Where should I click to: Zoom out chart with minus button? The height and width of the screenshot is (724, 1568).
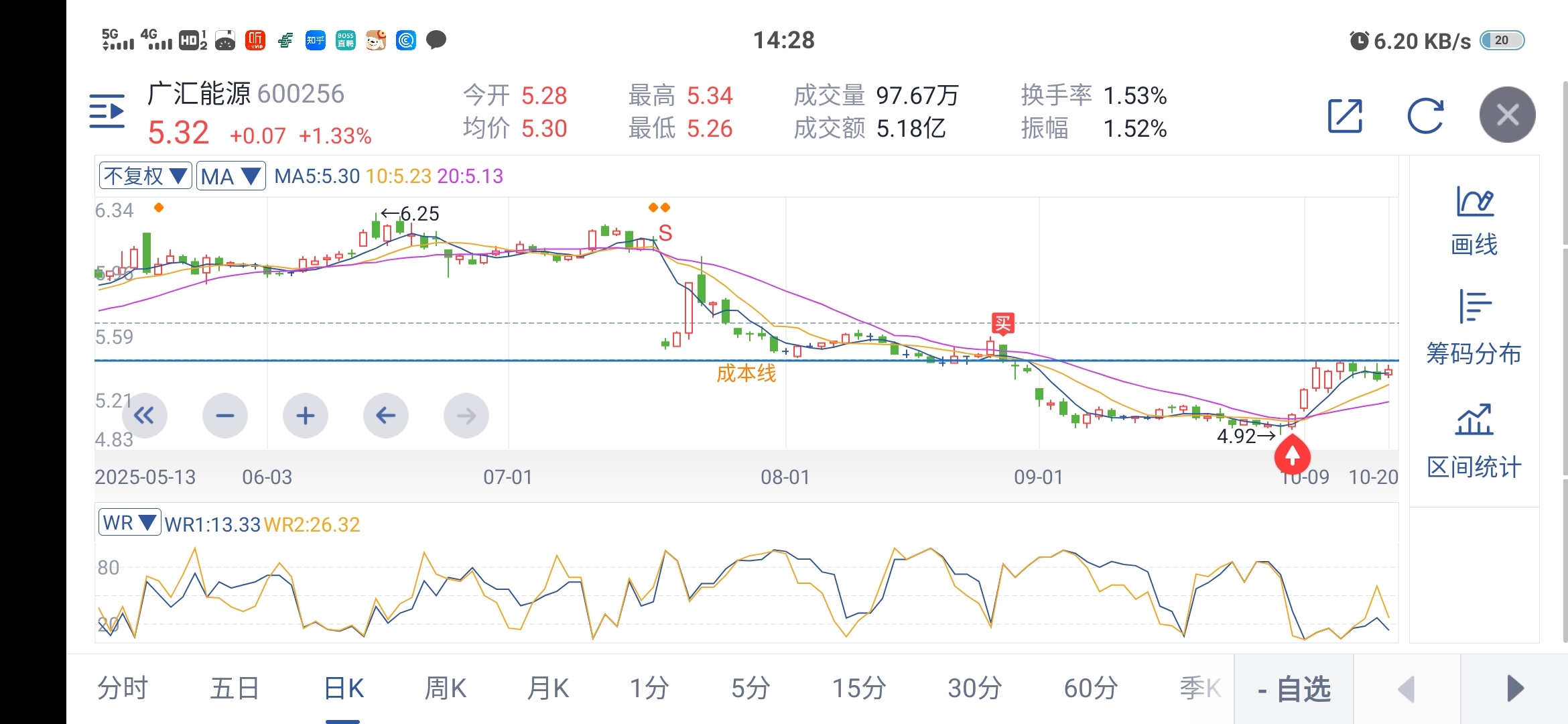click(225, 416)
